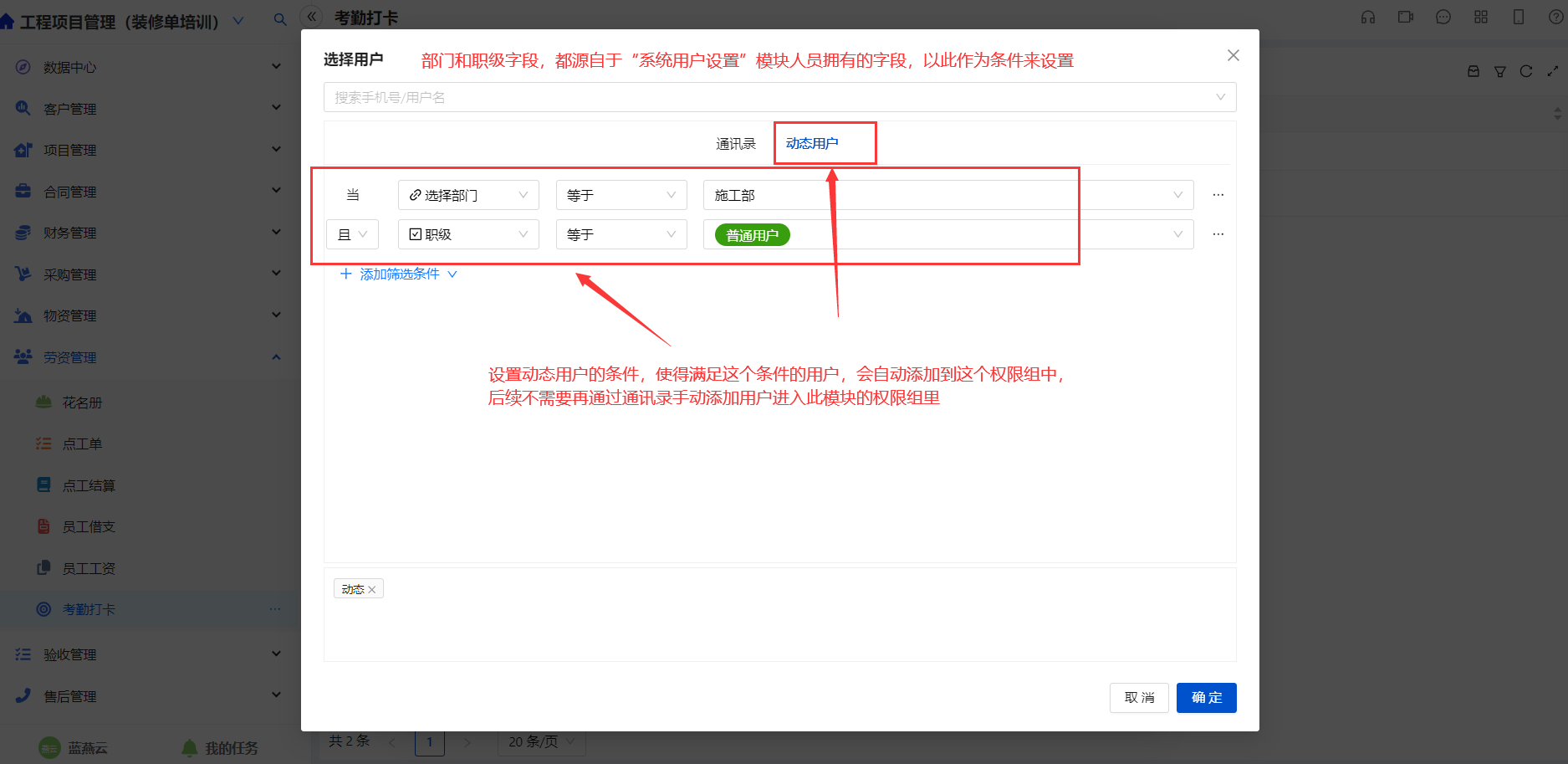
Task: Open more options for 职级 condition row
Action: [x=1218, y=234]
